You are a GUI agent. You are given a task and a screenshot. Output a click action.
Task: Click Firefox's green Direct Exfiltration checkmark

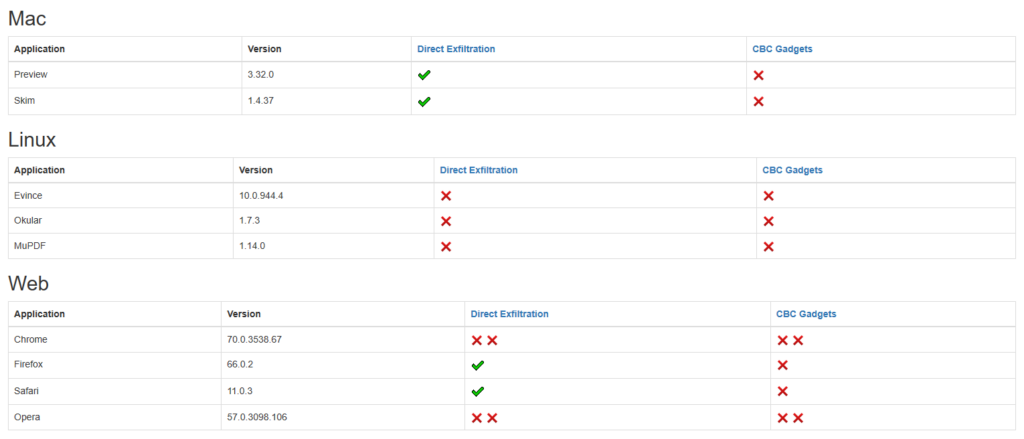point(478,365)
